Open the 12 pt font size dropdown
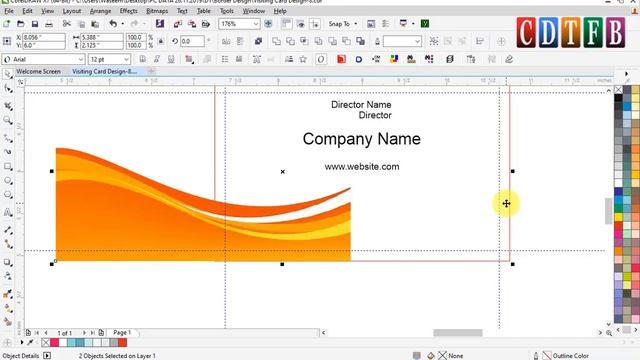Screen dimensions: 640x360 [126, 60]
